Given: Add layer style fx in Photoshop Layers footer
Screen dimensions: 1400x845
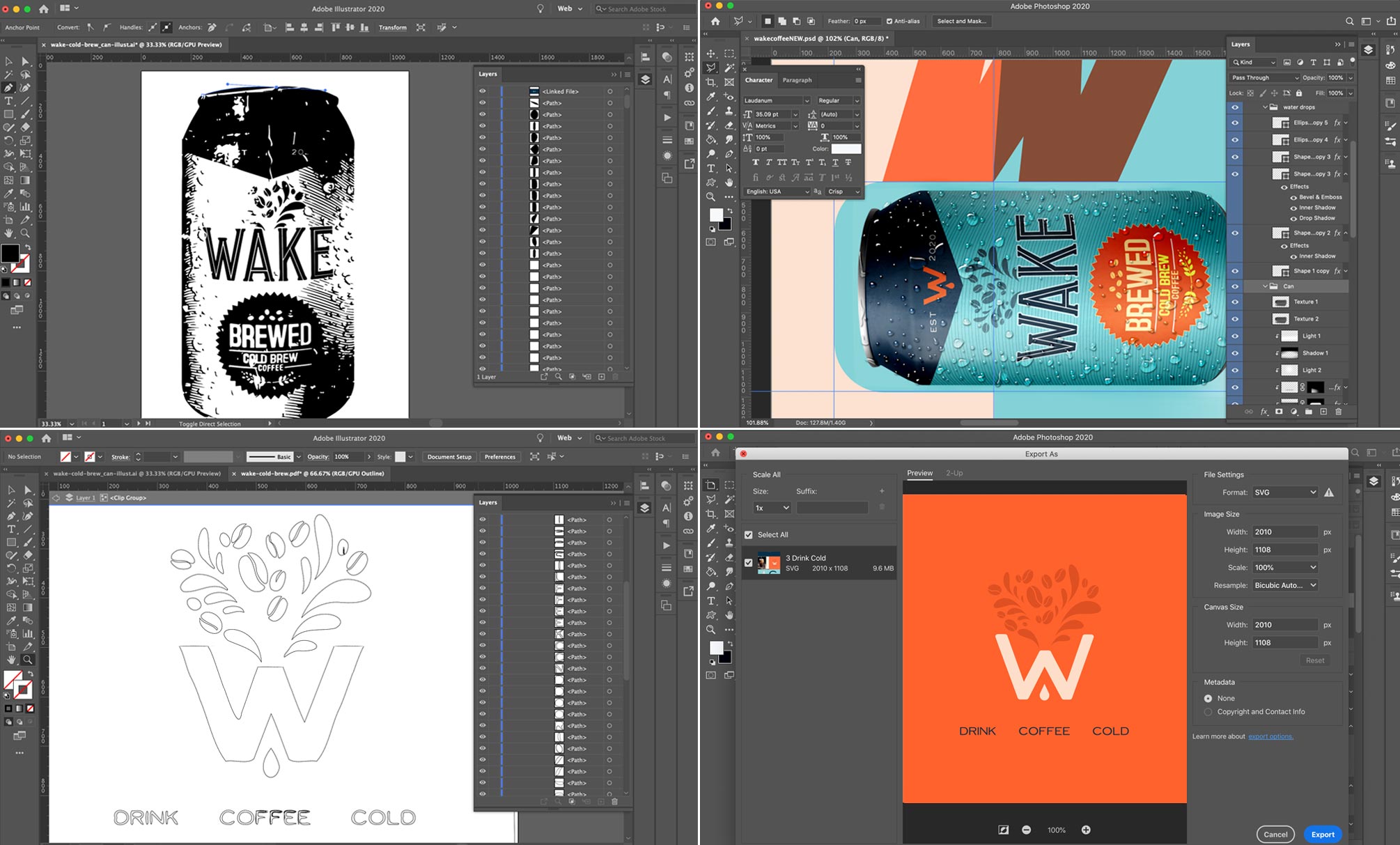Looking at the screenshot, I should tap(1263, 412).
